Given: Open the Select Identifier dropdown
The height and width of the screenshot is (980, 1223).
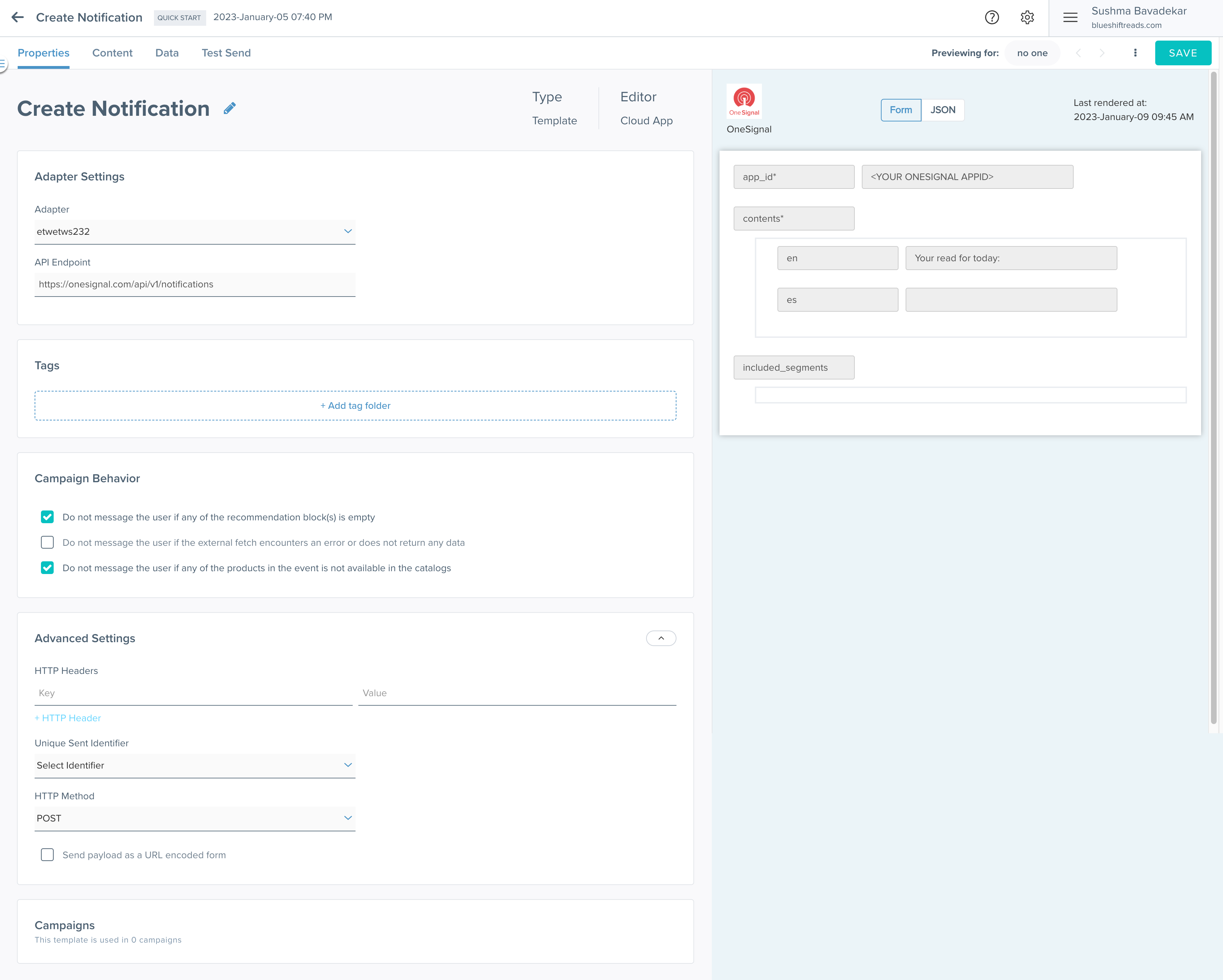Looking at the screenshot, I should click(x=195, y=765).
